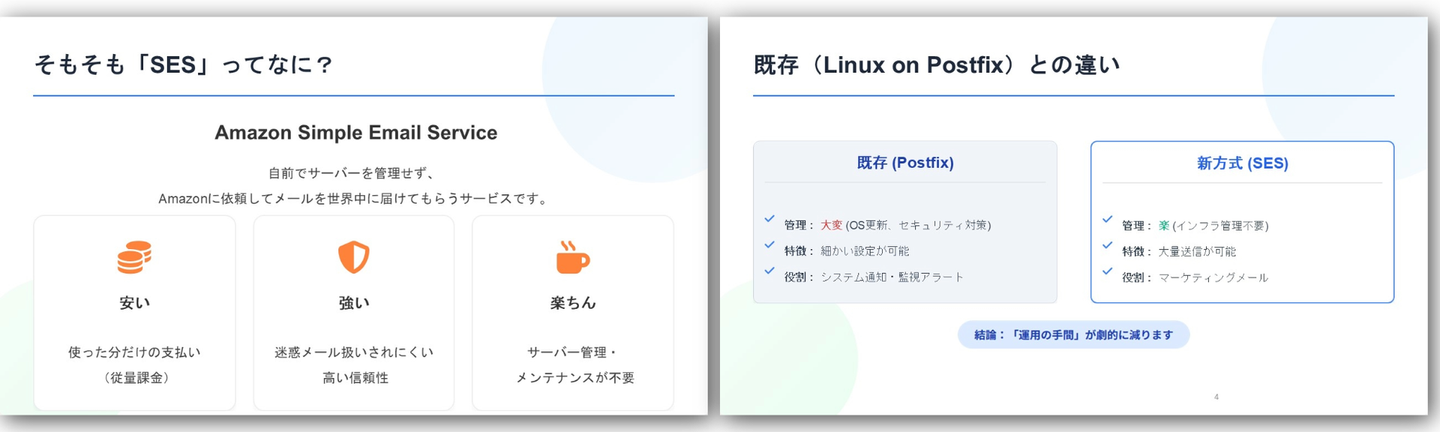Click the checkmark beside 大量送信が可能
1440x432 pixels.
click(1107, 245)
